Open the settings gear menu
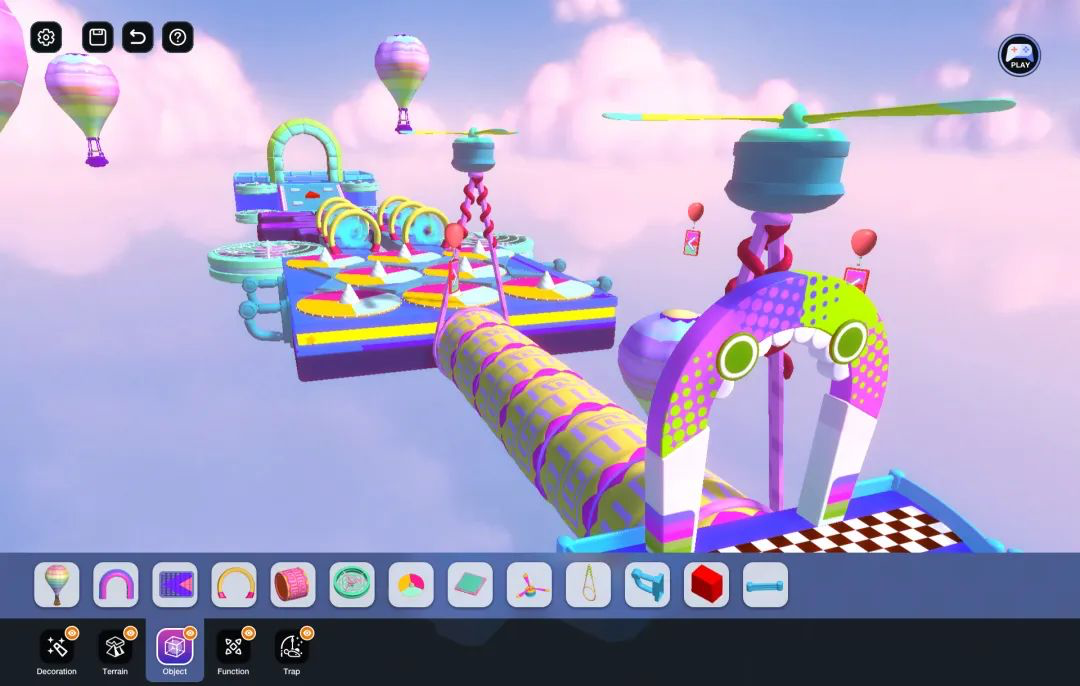1080x686 pixels. tap(46, 37)
